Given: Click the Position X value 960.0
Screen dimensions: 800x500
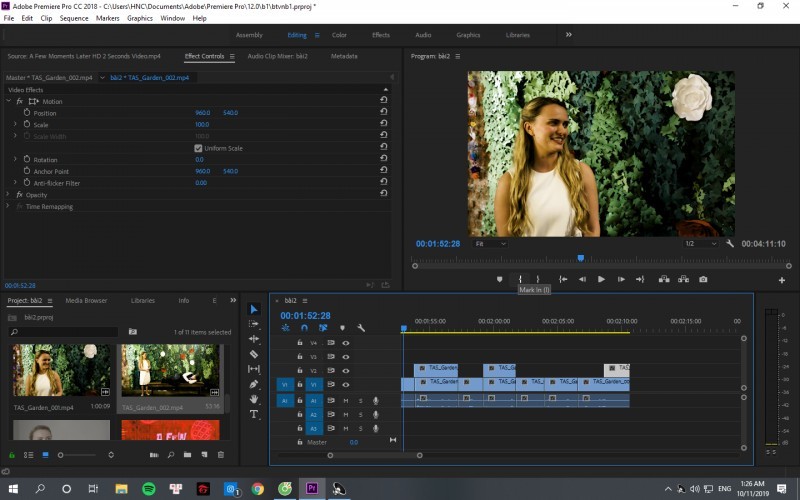Looking at the screenshot, I should pos(203,112).
